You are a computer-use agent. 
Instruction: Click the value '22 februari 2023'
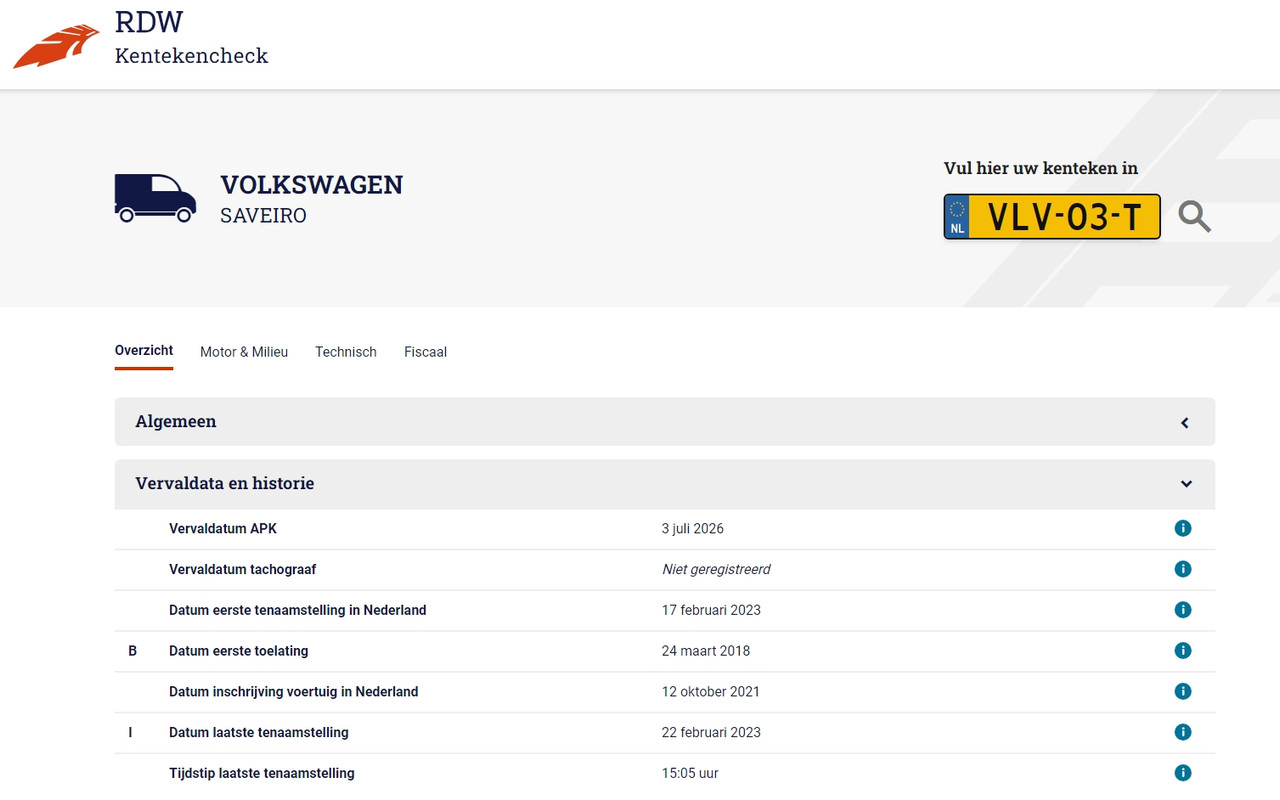click(x=711, y=733)
